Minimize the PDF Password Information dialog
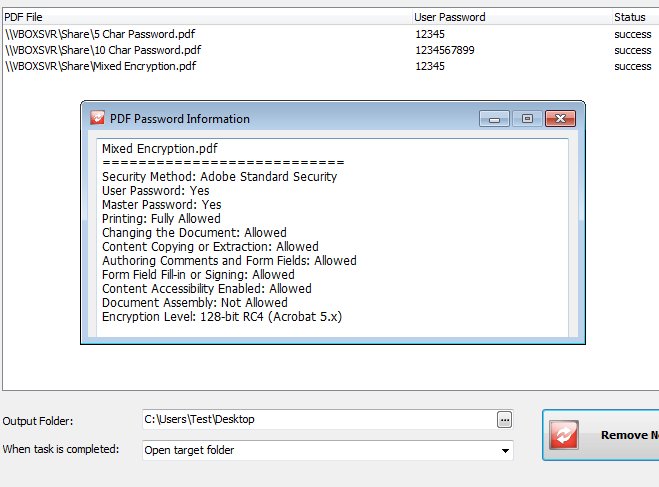This screenshot has height=487, width=659. [494, 118]
